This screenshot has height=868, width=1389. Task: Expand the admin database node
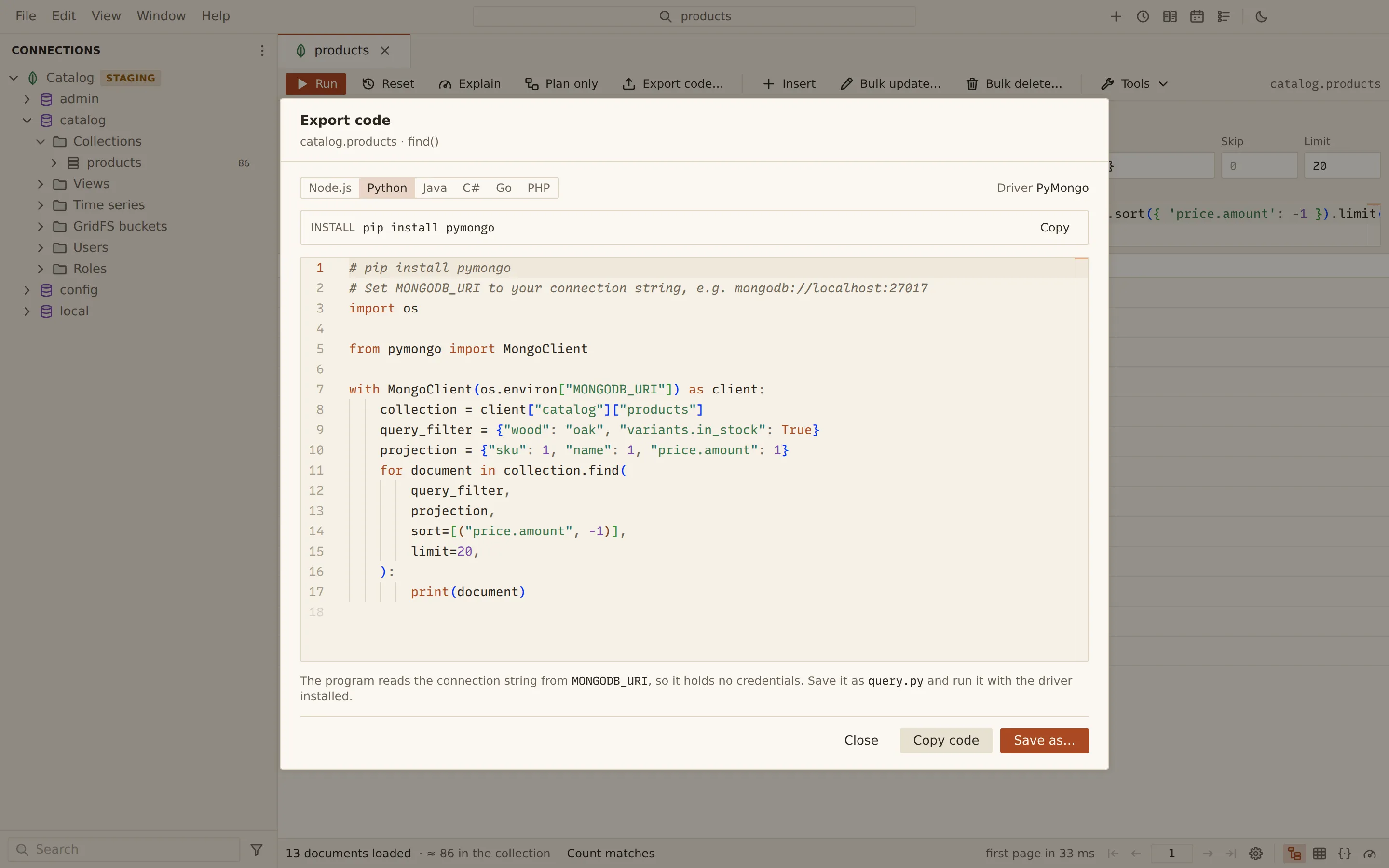click(27, 99)
